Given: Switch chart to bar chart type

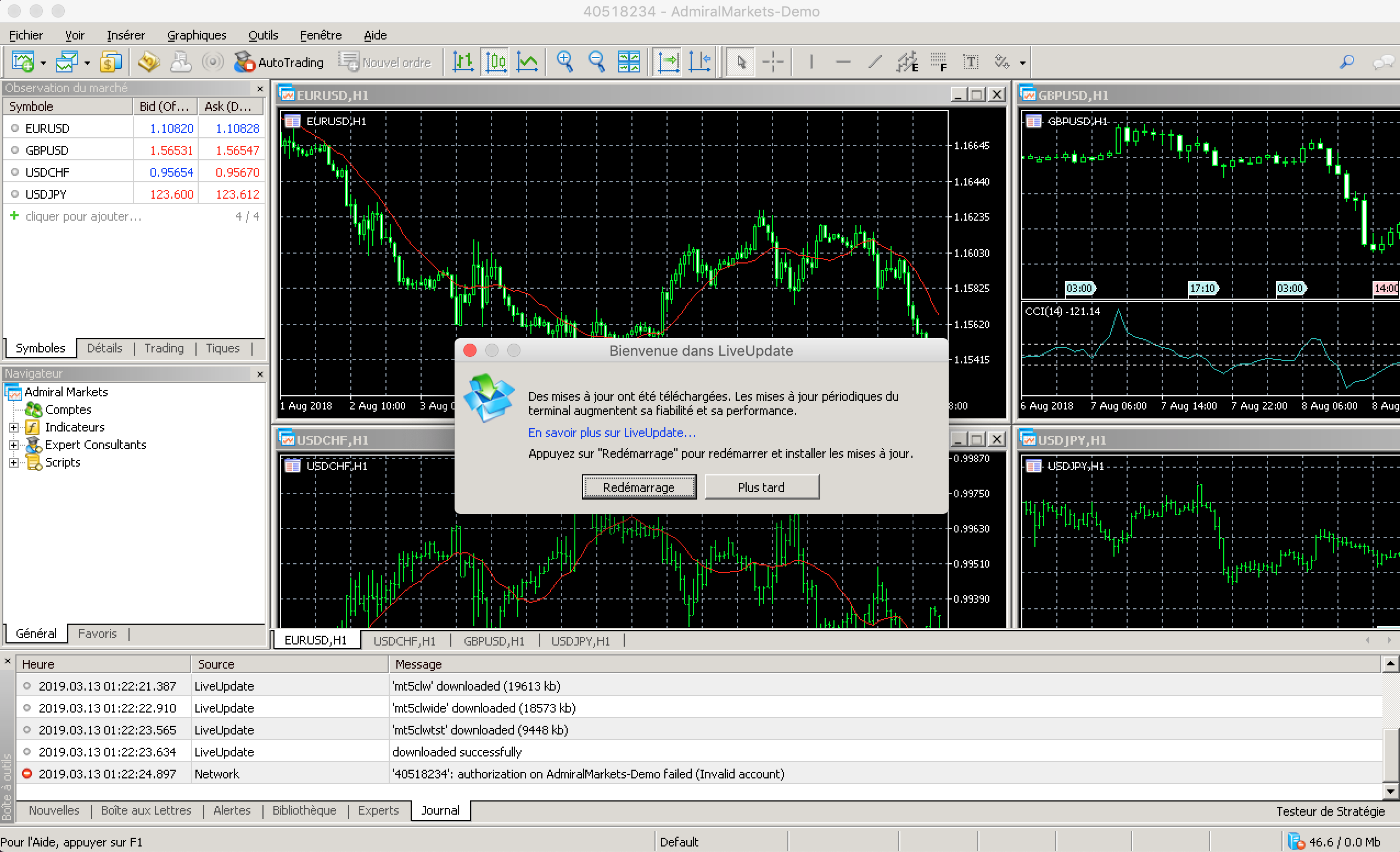Looking at the screenshot, I should pos(463,61).
